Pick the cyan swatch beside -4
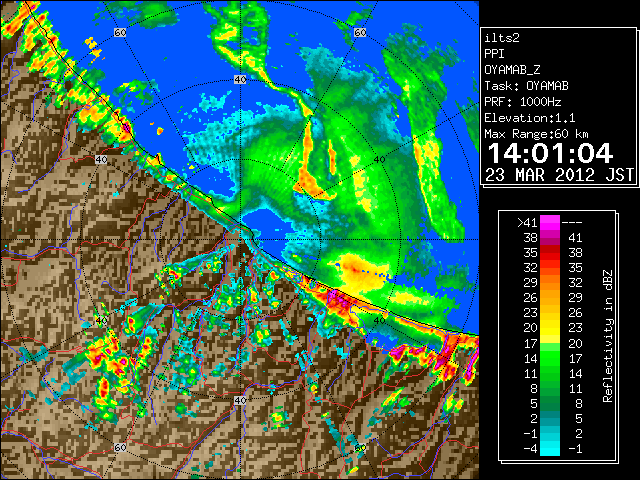640x480 pixels. [x=550, y=449]
